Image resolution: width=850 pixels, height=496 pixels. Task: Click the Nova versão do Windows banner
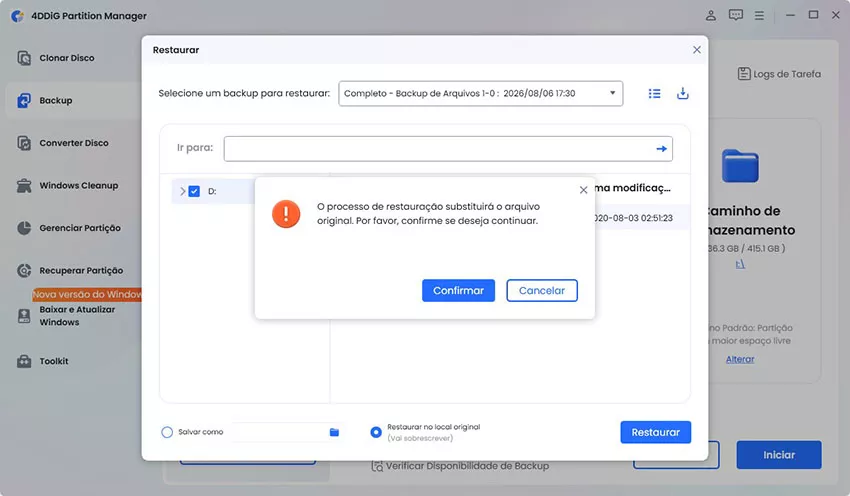pyautogui.click(x=87, y=294)
